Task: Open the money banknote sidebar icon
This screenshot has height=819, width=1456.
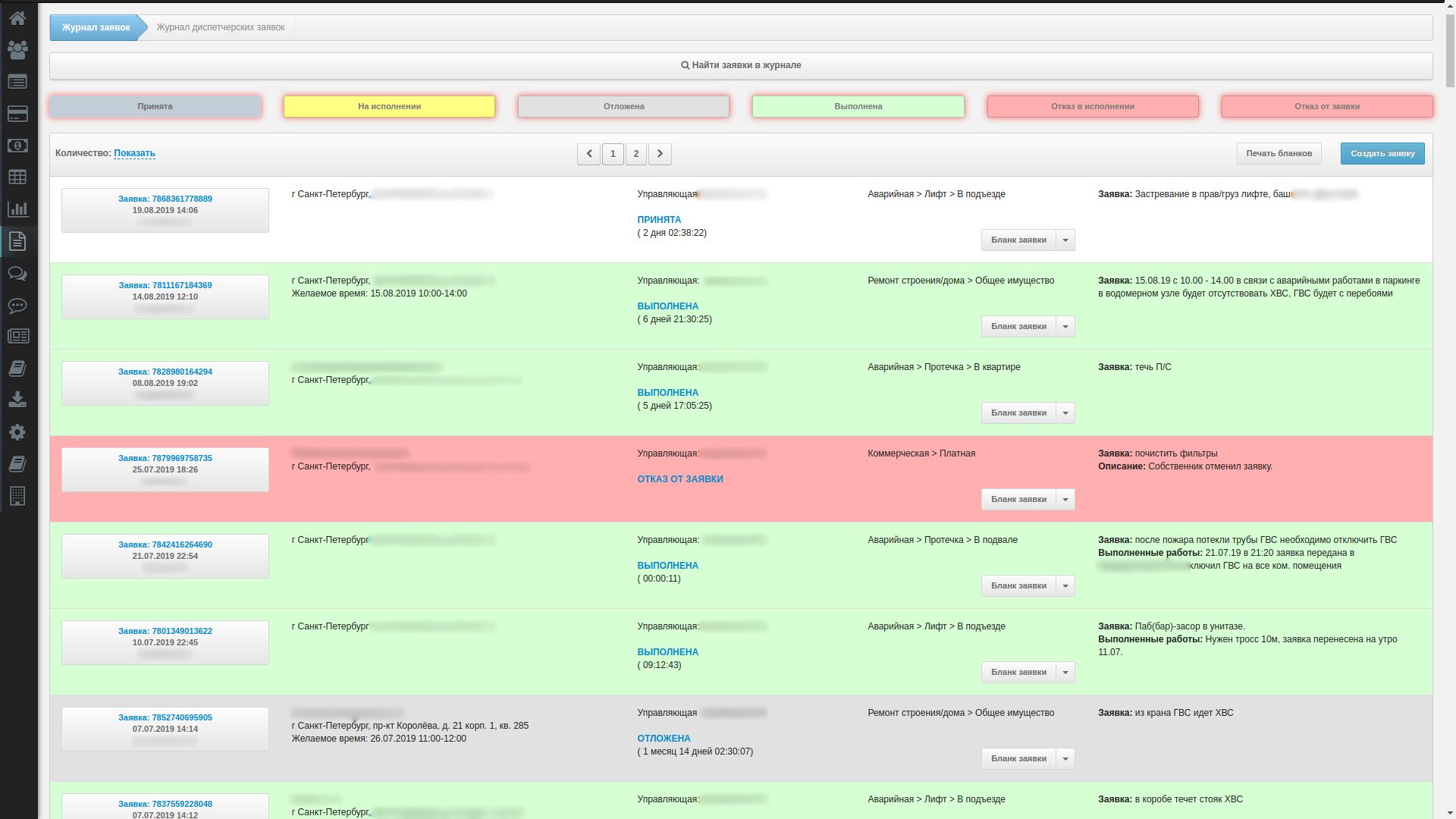Action: [x=17, y=146]
